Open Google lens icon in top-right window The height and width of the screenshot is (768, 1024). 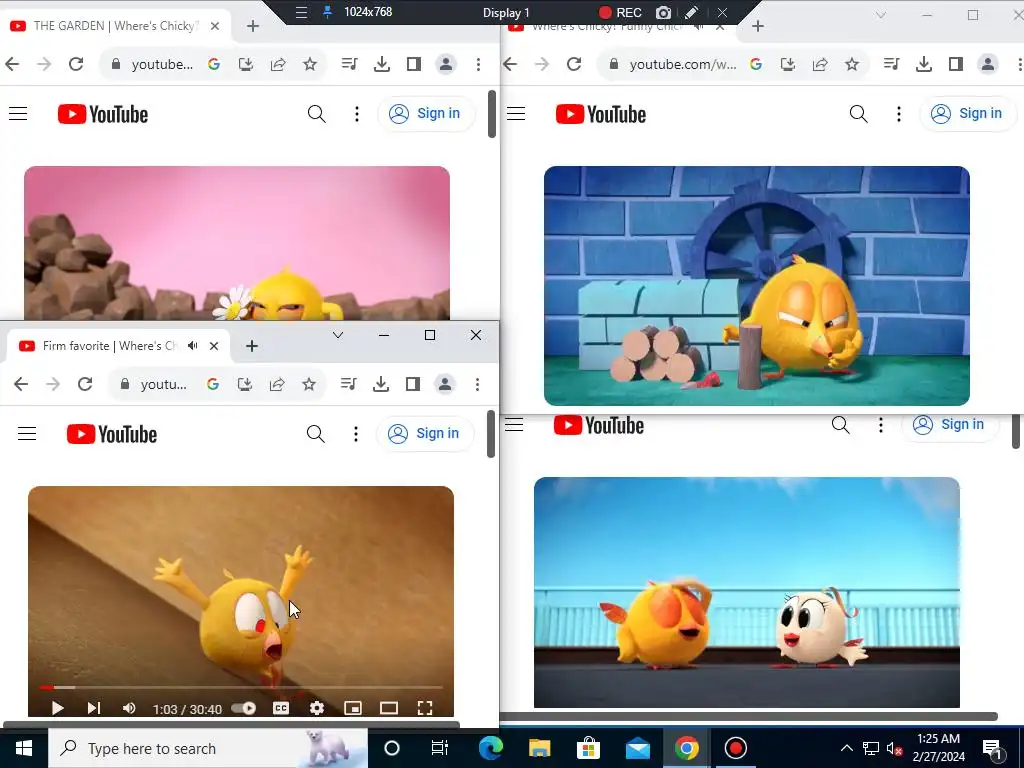pos(756,64)
